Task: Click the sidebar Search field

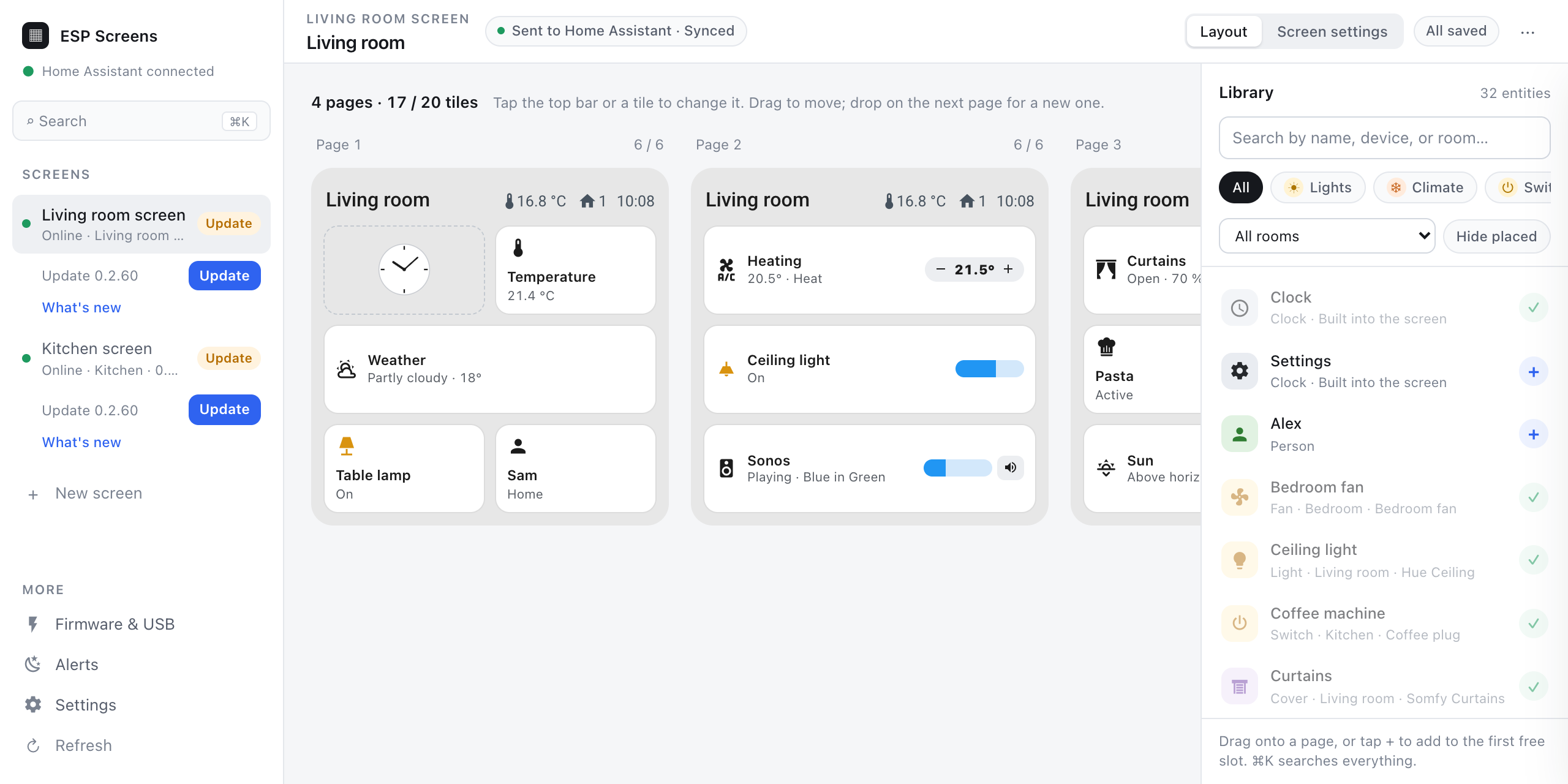Action: [x=141, y=121]
